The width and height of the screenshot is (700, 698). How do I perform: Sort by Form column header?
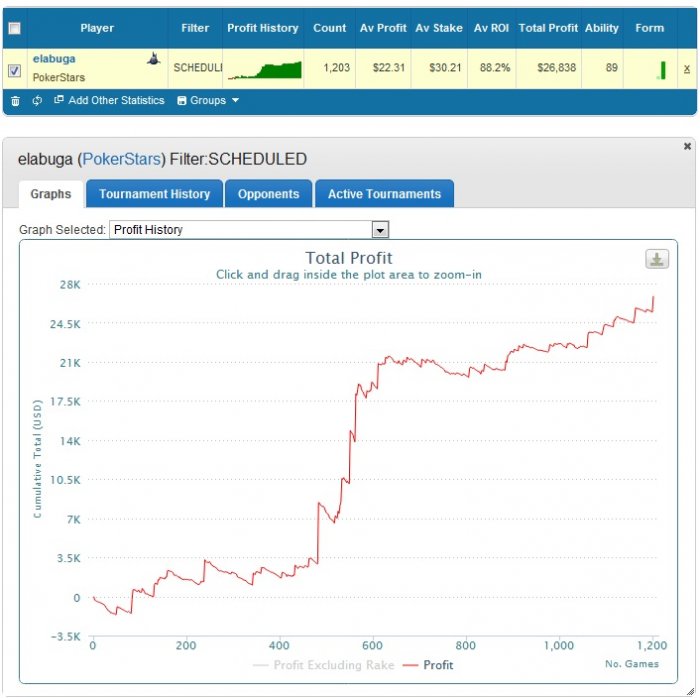click(x=650, y=28)
